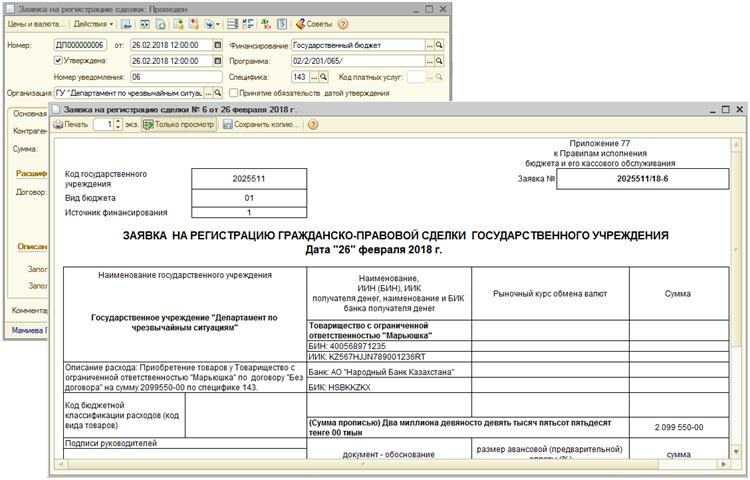The height and width of the screenshot is (480, 750).
Task: Switch to the Основная tab
Action: click(x=30, y=113)
